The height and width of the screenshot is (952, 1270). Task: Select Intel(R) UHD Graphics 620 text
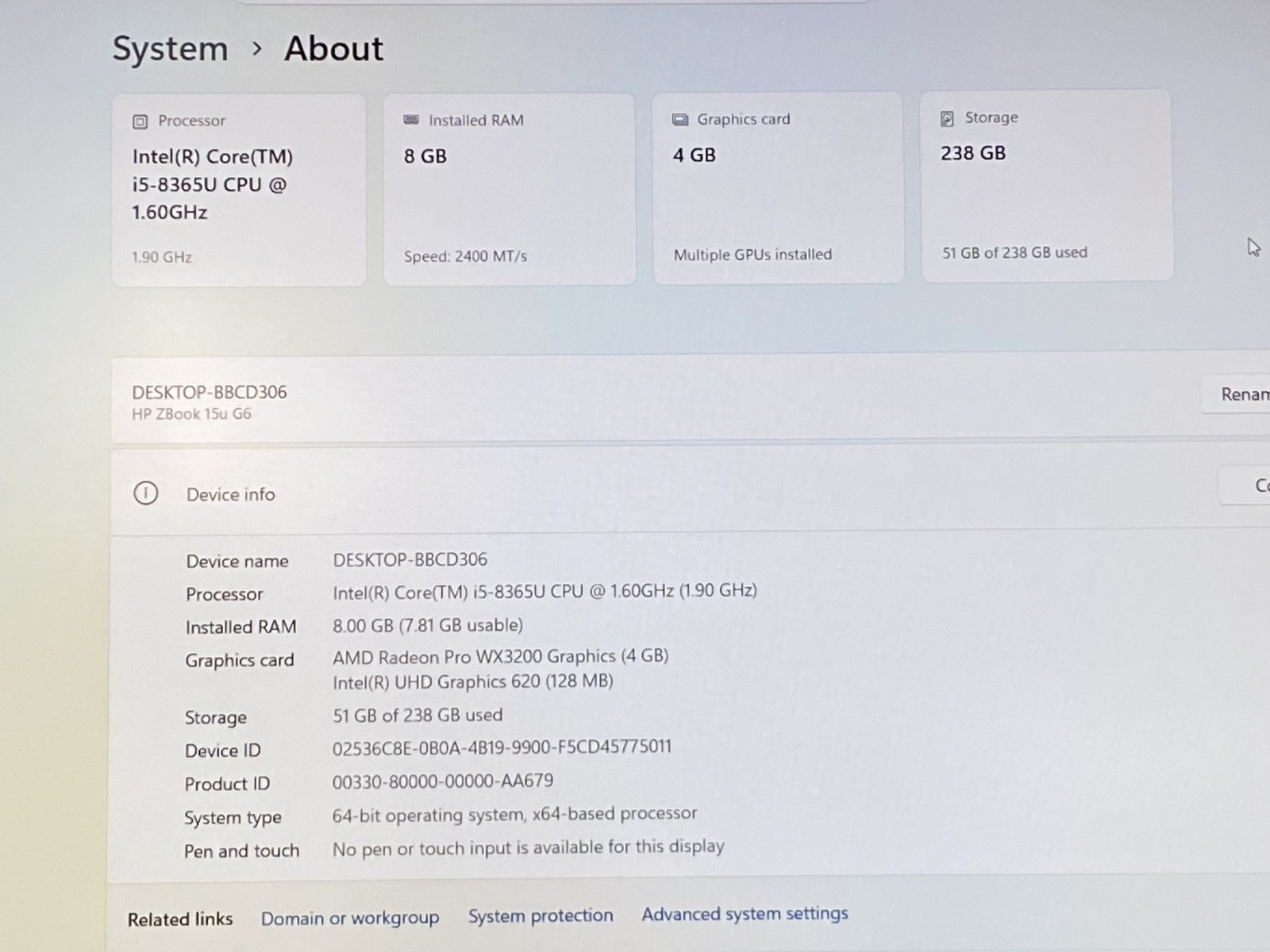(473, 681)
